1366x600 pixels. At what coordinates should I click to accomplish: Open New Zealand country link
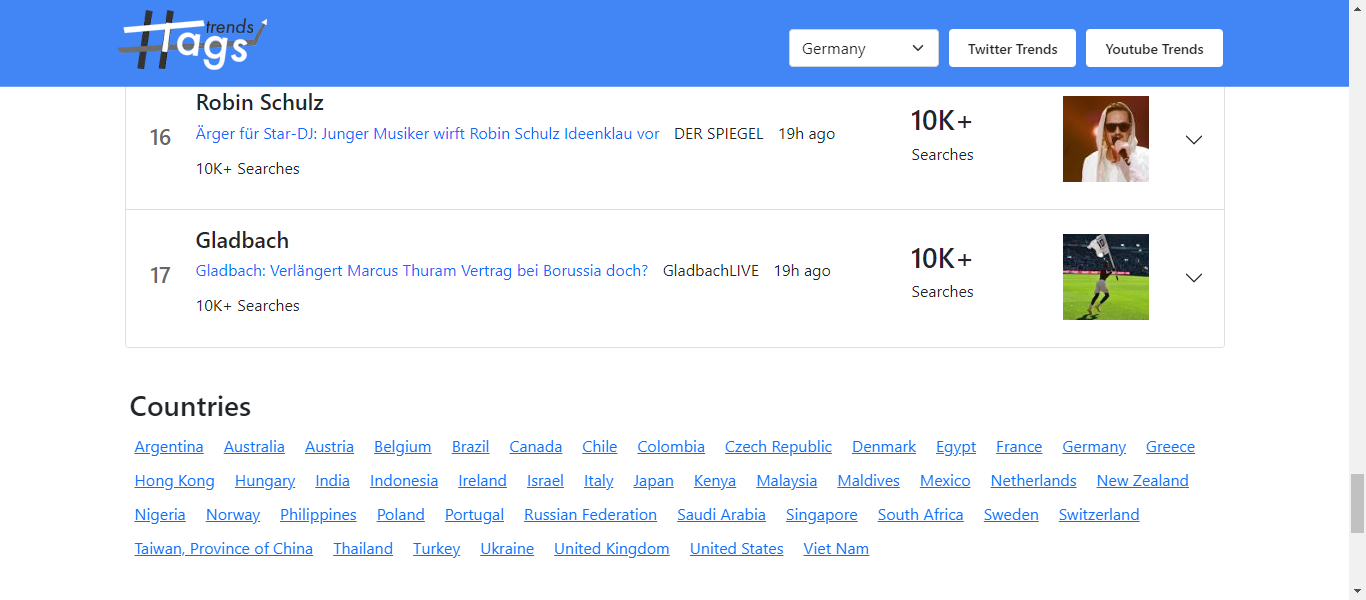click(x=1143, y=481)
